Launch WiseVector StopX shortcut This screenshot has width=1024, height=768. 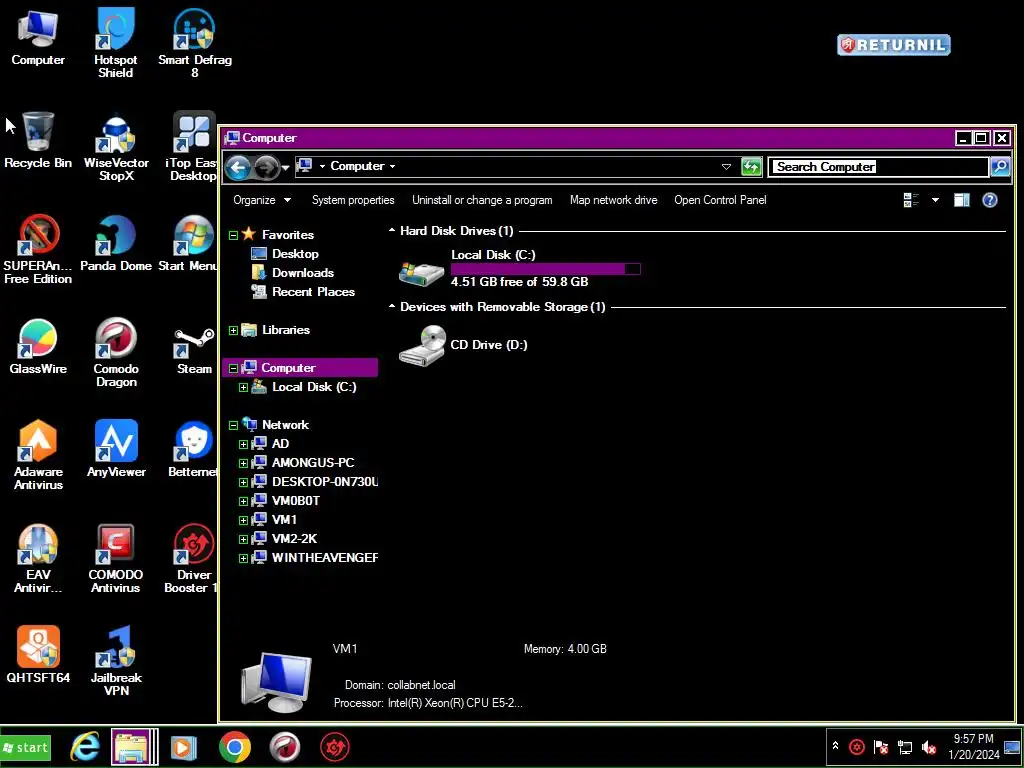coord(116,146)
